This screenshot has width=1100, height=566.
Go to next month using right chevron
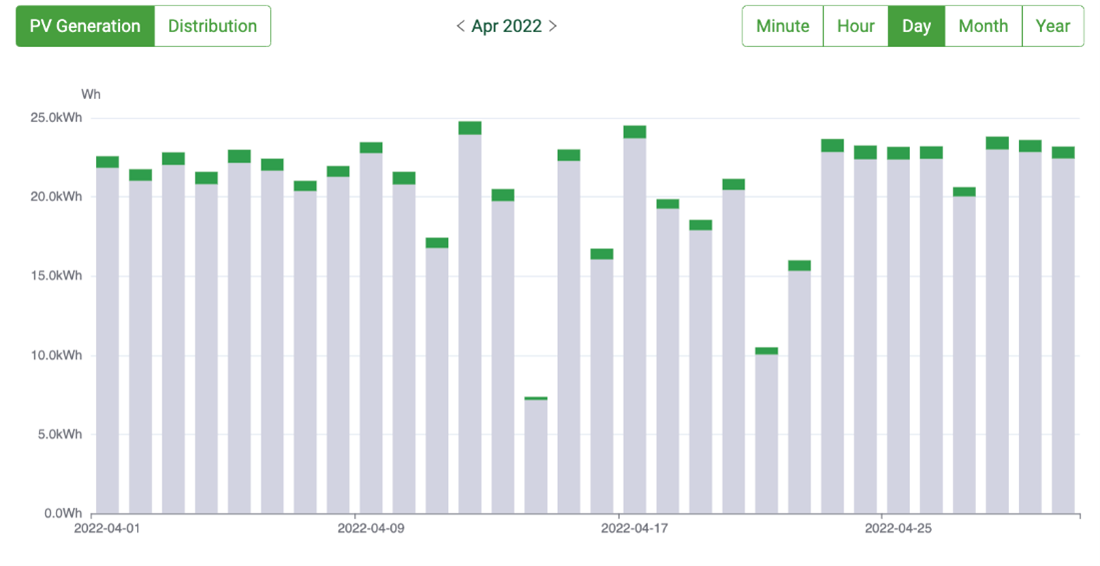553,26
